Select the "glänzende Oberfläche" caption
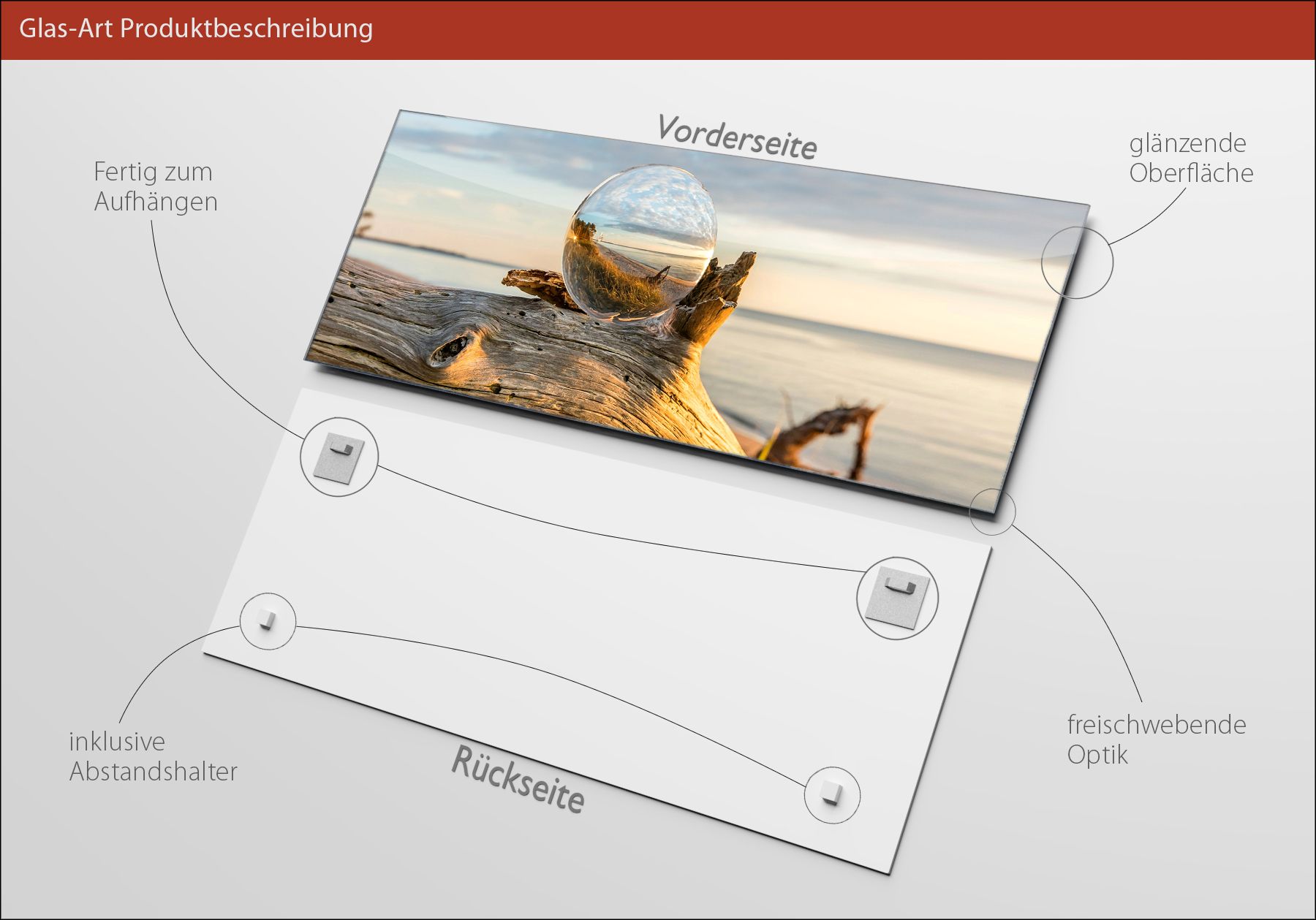 click(1190, 158)
